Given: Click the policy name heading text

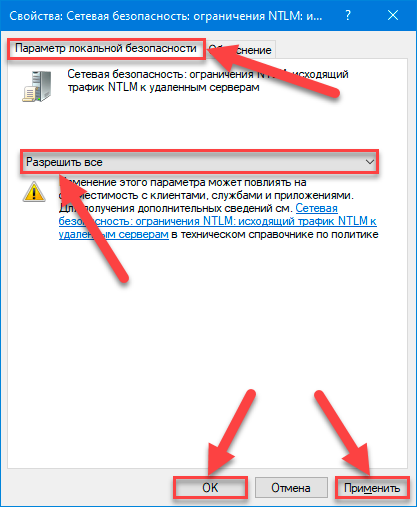Looking at the screenshot, I should click(208, 81).
